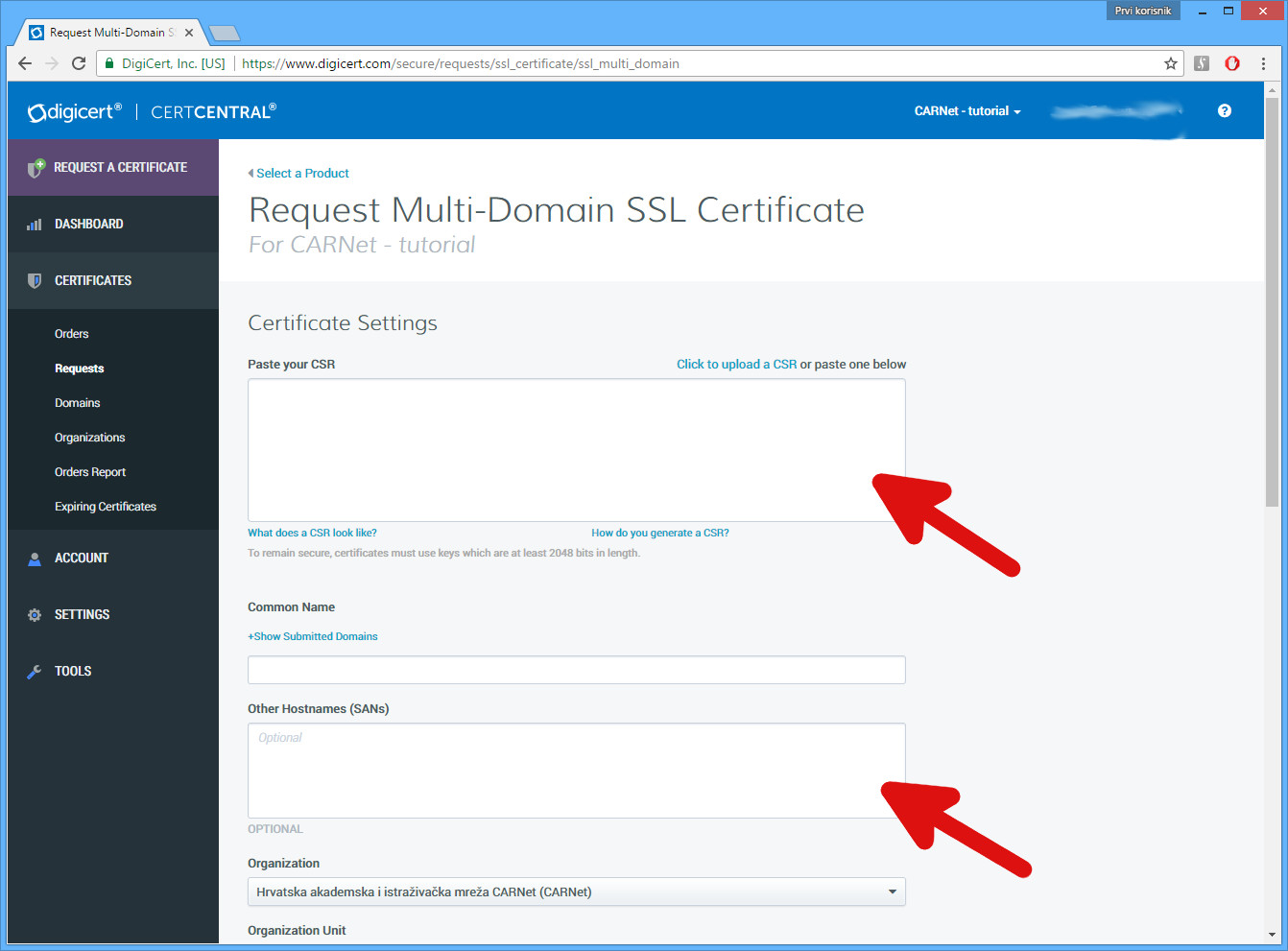Click the 'Prvi korisnik' profile button

click(1143, 11)
